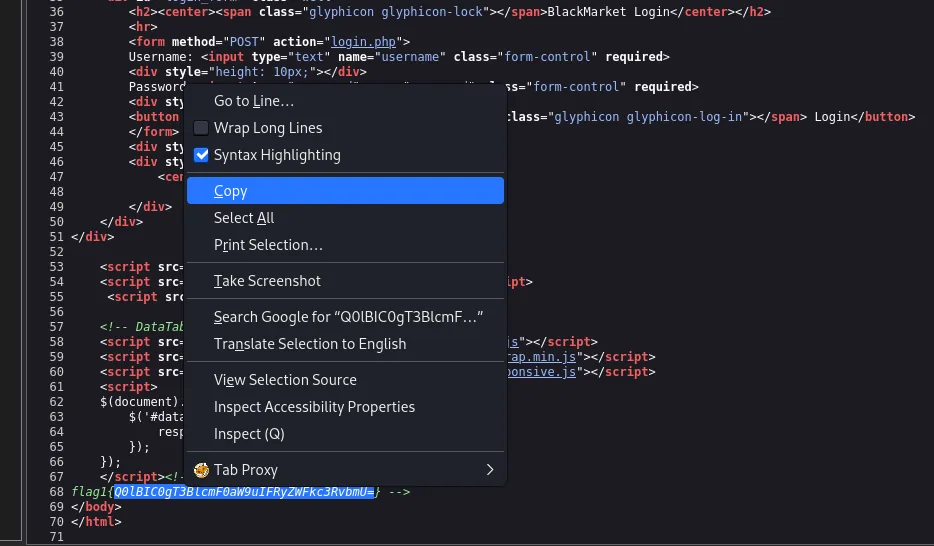Click the closing </body> tag
The image size is (934, 546).
click(x=96, y=507)
